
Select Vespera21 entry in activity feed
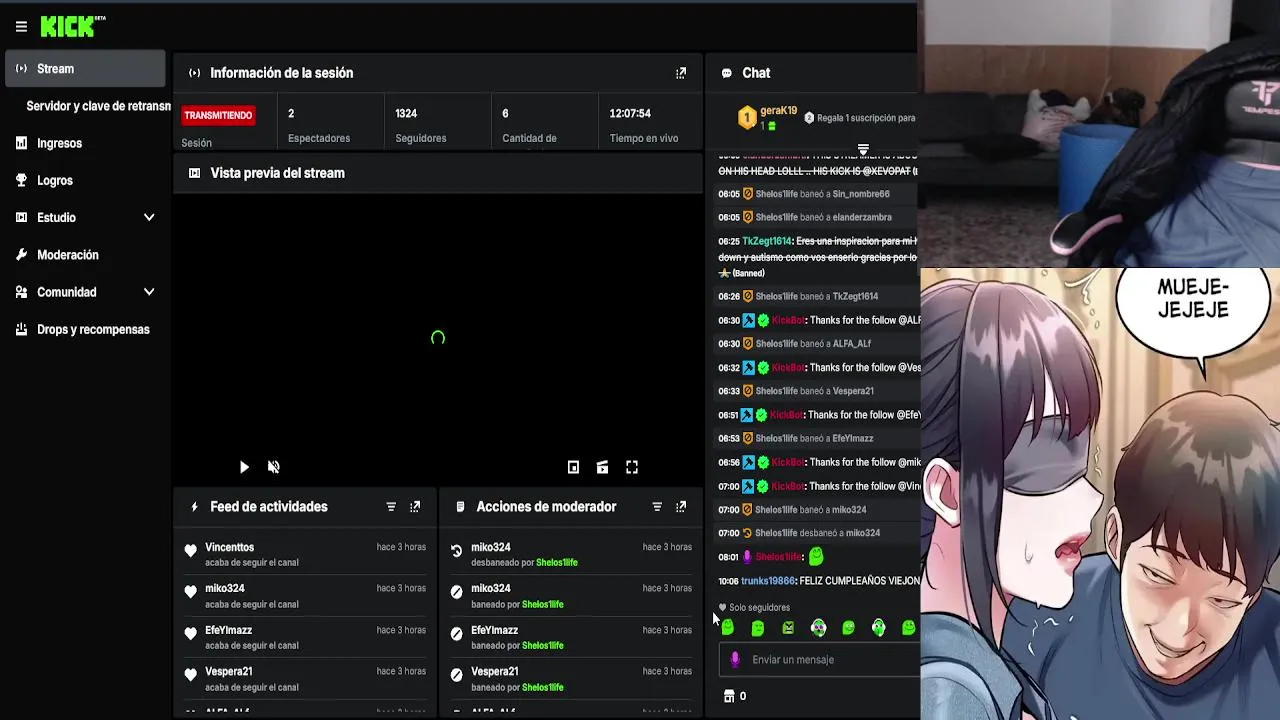click(305, 679)
